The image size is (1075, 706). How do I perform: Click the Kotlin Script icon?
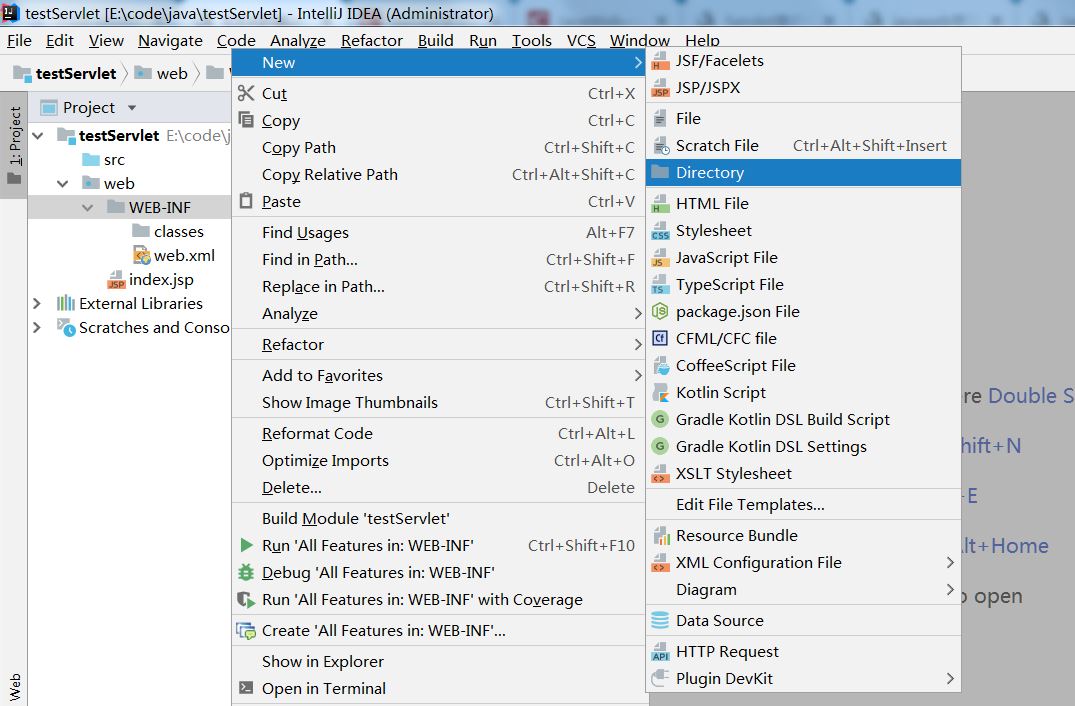pyautogui.click(x=660, y=392)
